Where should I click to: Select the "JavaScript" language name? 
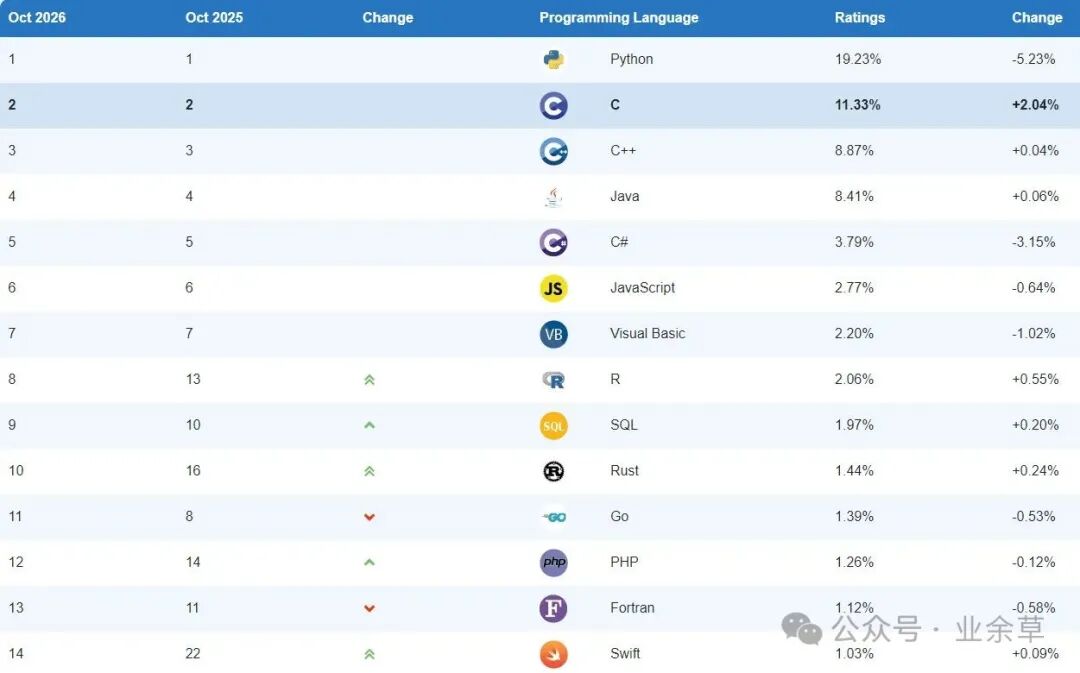(x=643, y=288)
